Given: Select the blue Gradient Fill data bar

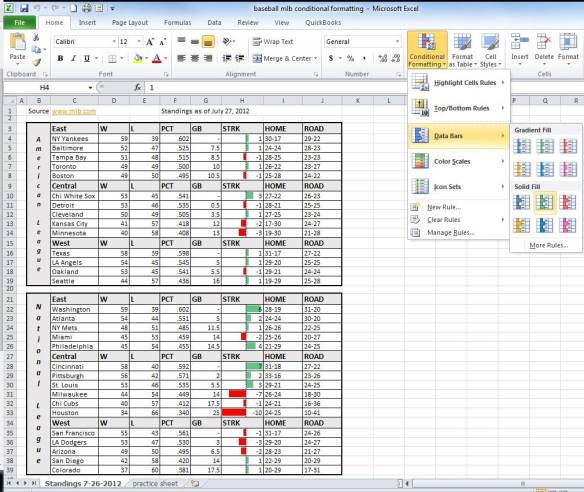Looking at the screenshot, I should pyautogui.click(x=522, y=146).
